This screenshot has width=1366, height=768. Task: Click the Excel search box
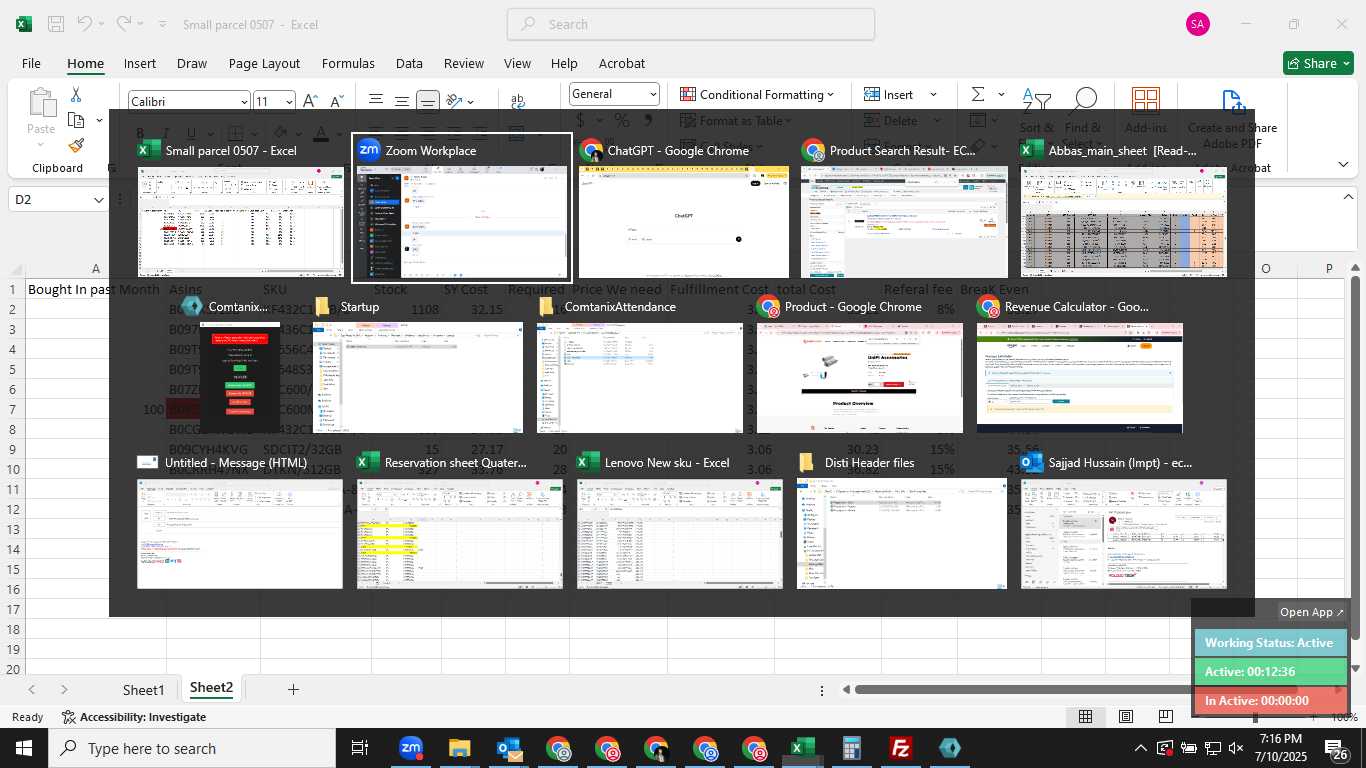point(691,24)
